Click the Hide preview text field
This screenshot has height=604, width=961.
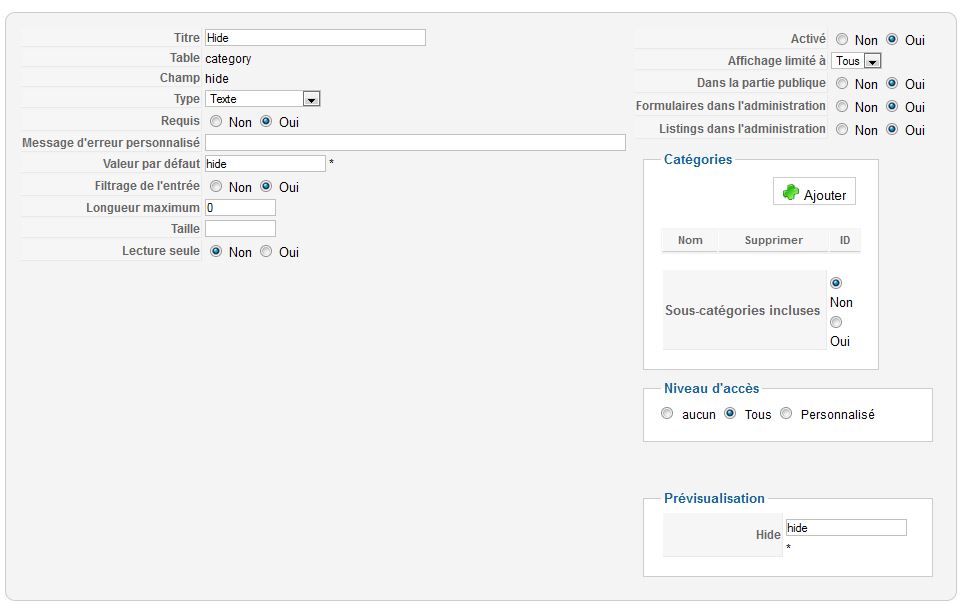click(x=846, y=527)
